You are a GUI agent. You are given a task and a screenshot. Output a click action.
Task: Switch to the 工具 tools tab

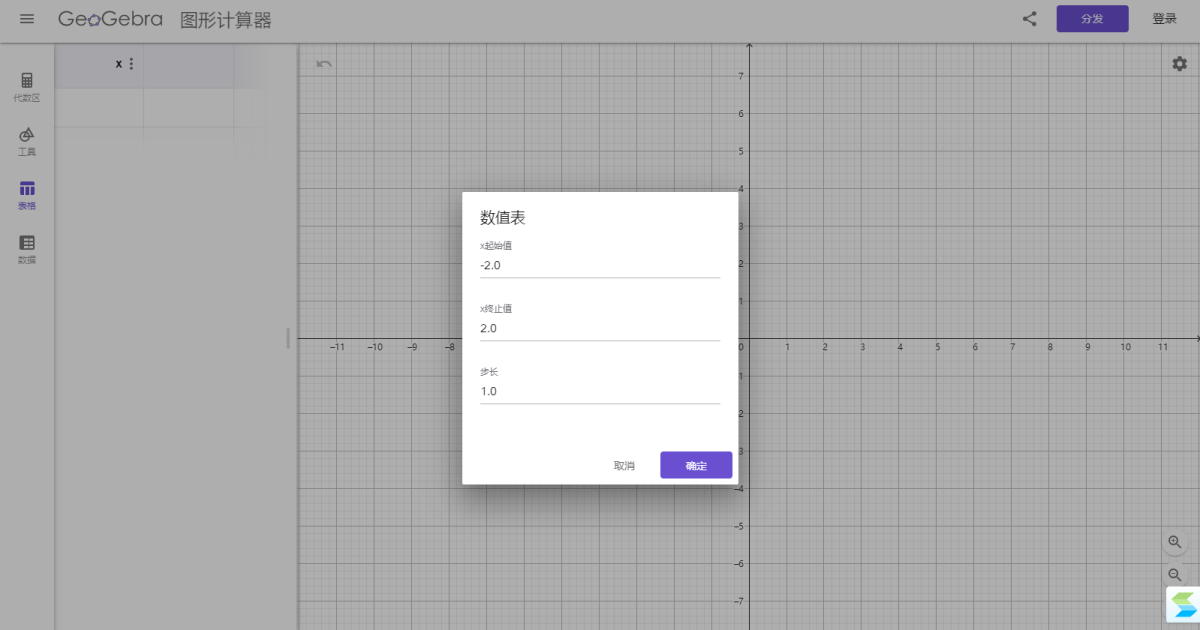click(27, 141)
